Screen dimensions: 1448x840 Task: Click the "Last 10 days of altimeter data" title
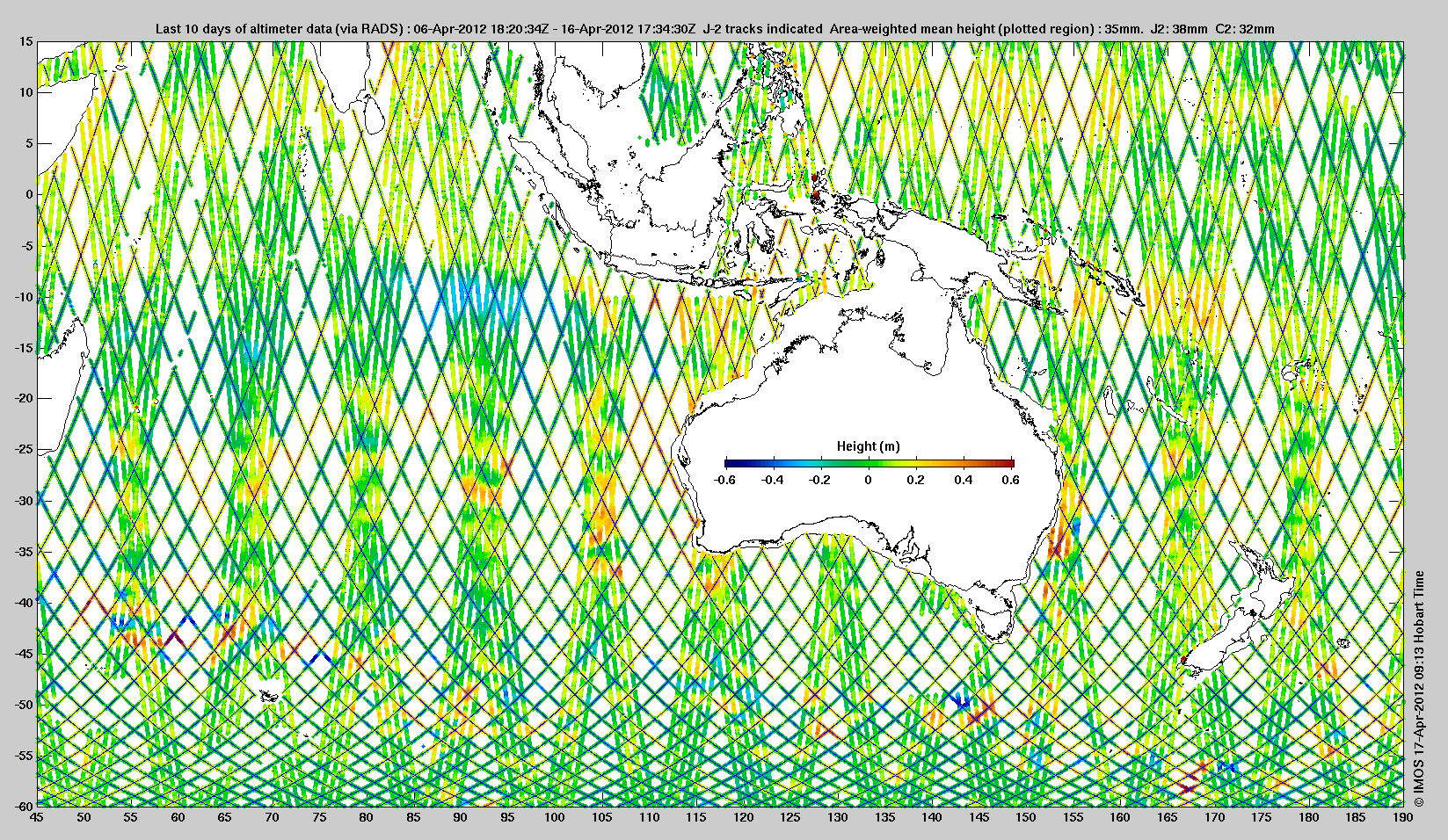[x=244, y=29]
